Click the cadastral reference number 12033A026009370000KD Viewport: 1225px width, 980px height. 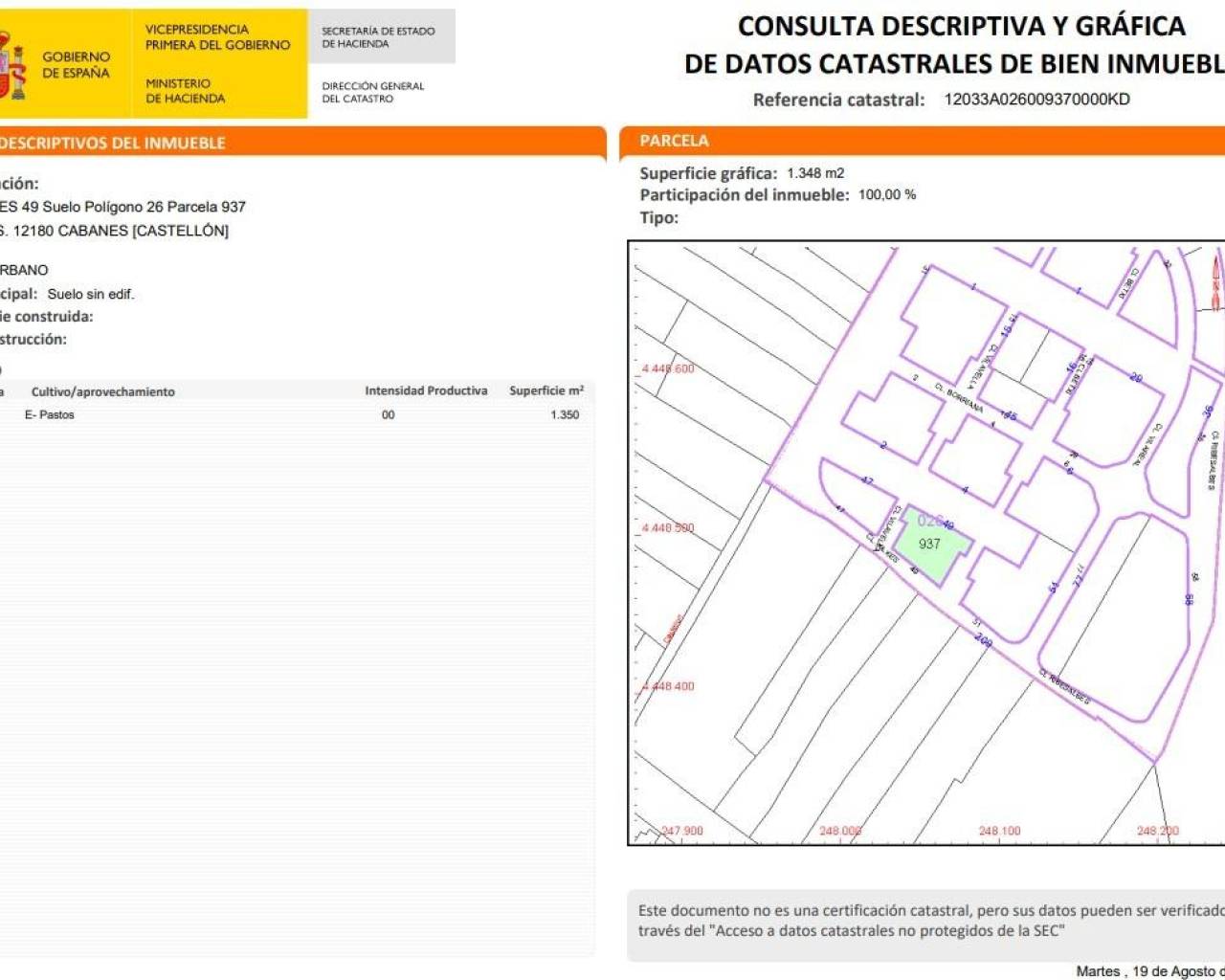pos(1036,100)
